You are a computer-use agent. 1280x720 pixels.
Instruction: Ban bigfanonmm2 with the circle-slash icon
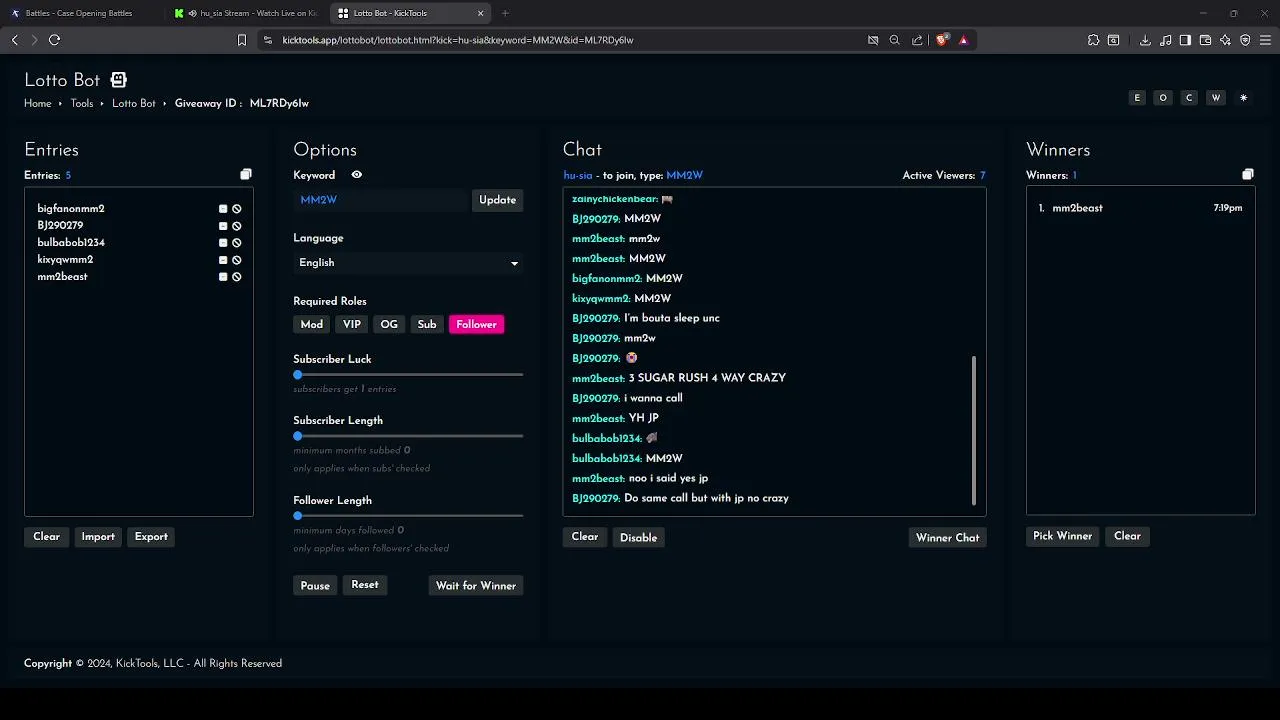click(237, 209)
